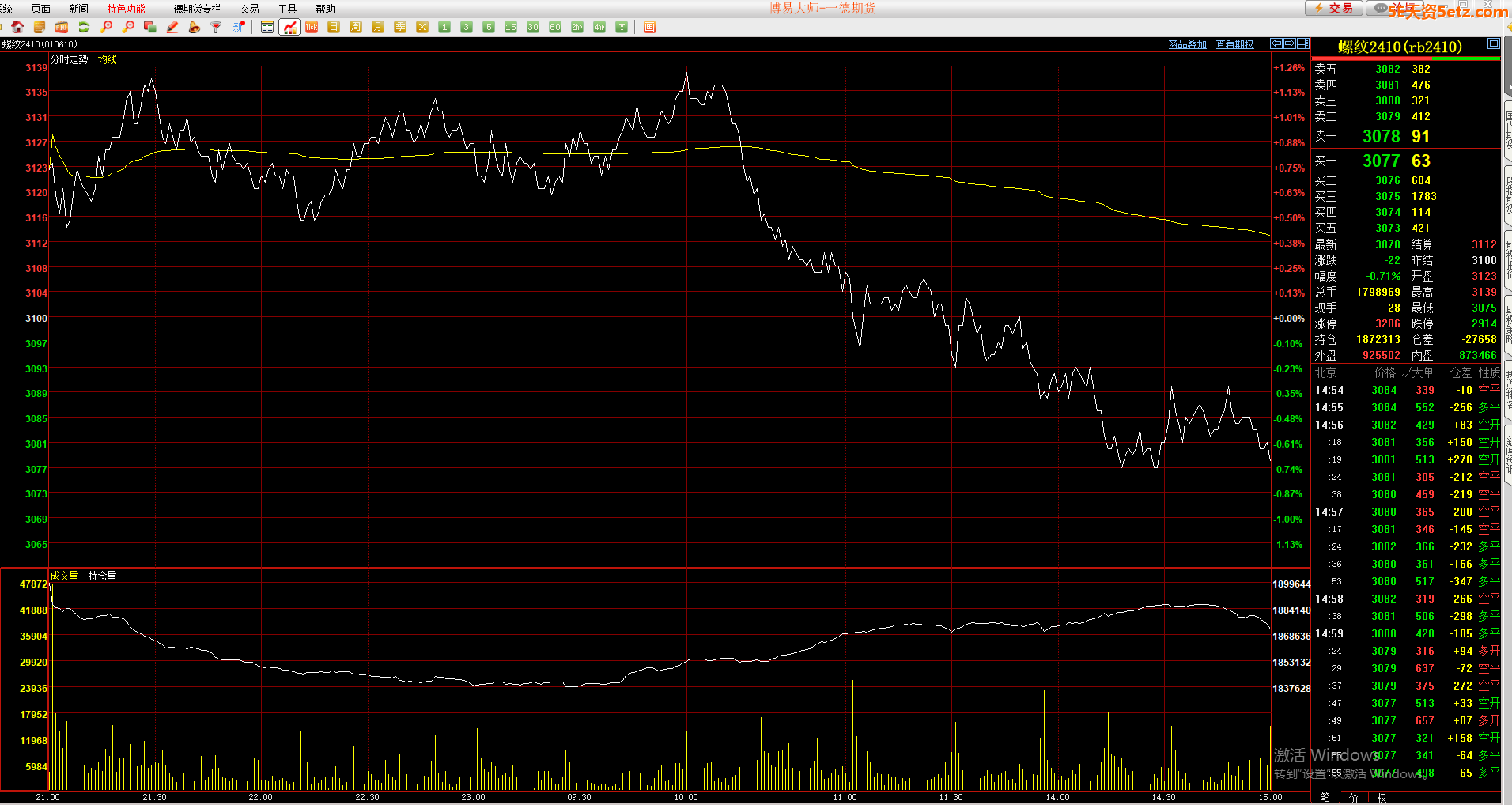The image size is (1512, 805).
Task: Click the zoom in magnifier icon
Action: pyautogui.click(x=106, y=27)
